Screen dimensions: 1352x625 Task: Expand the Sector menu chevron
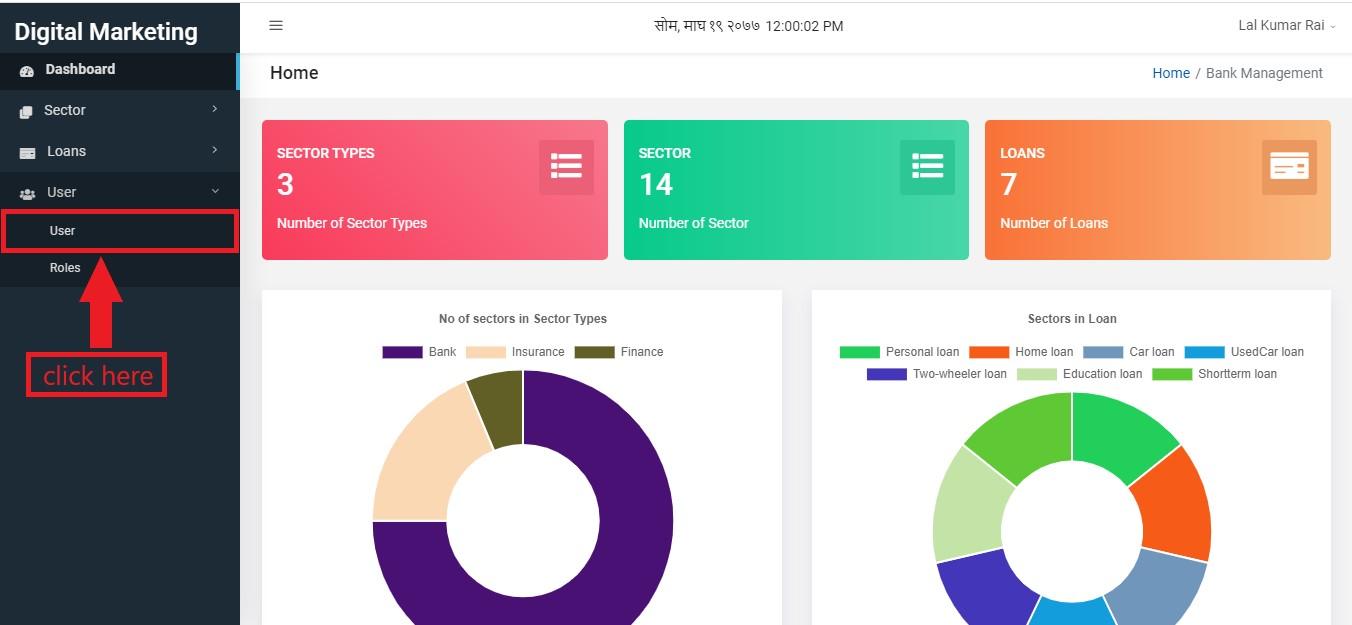[215, 109]
